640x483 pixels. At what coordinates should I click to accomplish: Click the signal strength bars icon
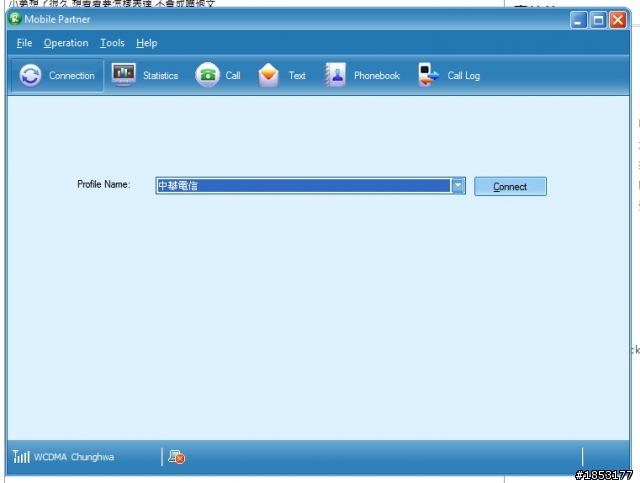[x=21, y=456]
